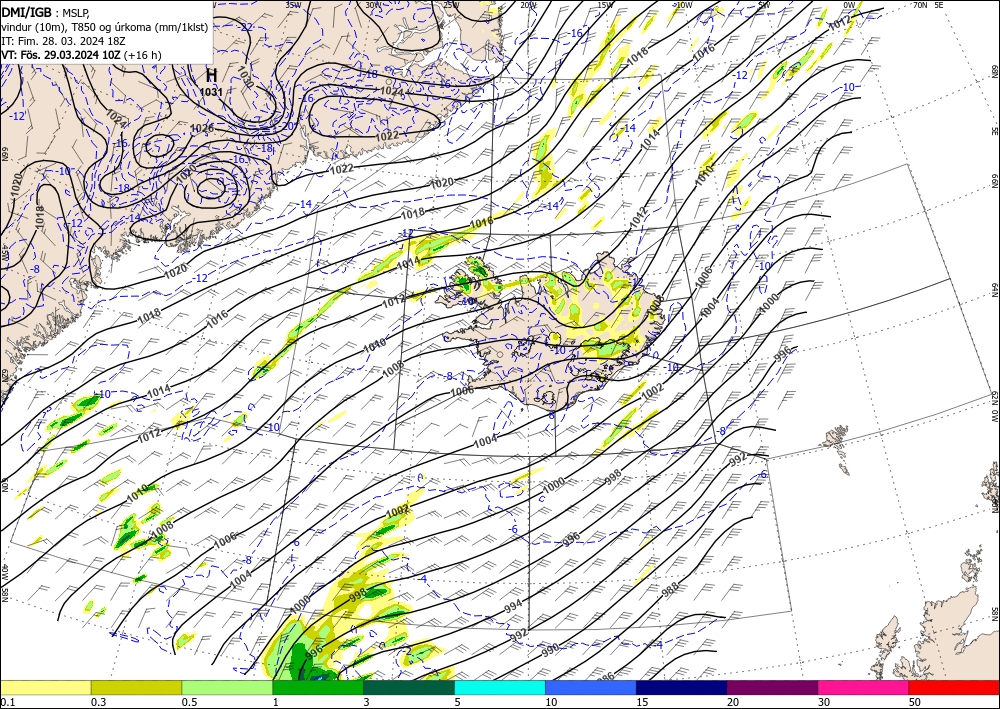Click the 5W longitude label
The image size is (1000, 709).
764,4
